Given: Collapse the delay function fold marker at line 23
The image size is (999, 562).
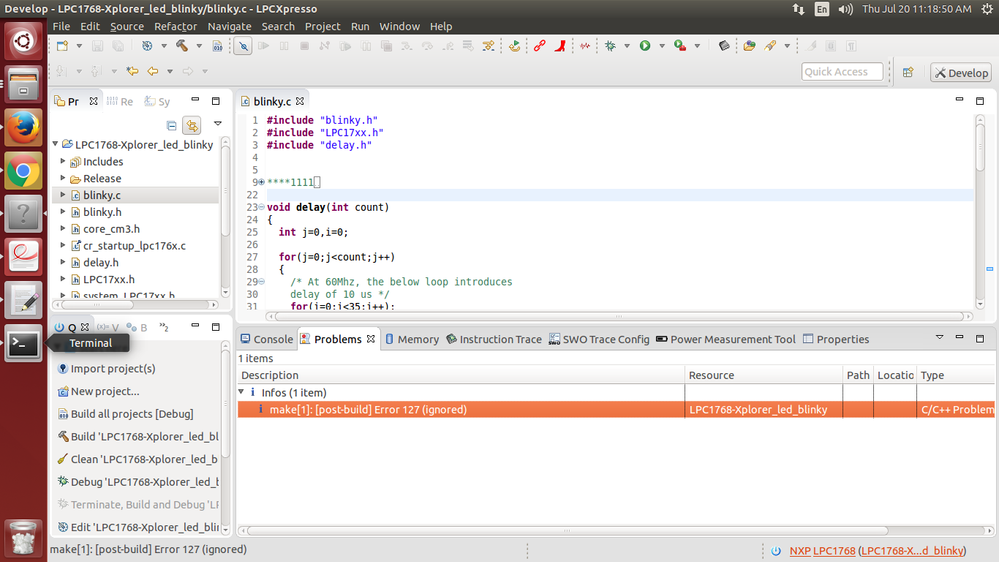Looking at the screenshot, I should coord(260,208).
